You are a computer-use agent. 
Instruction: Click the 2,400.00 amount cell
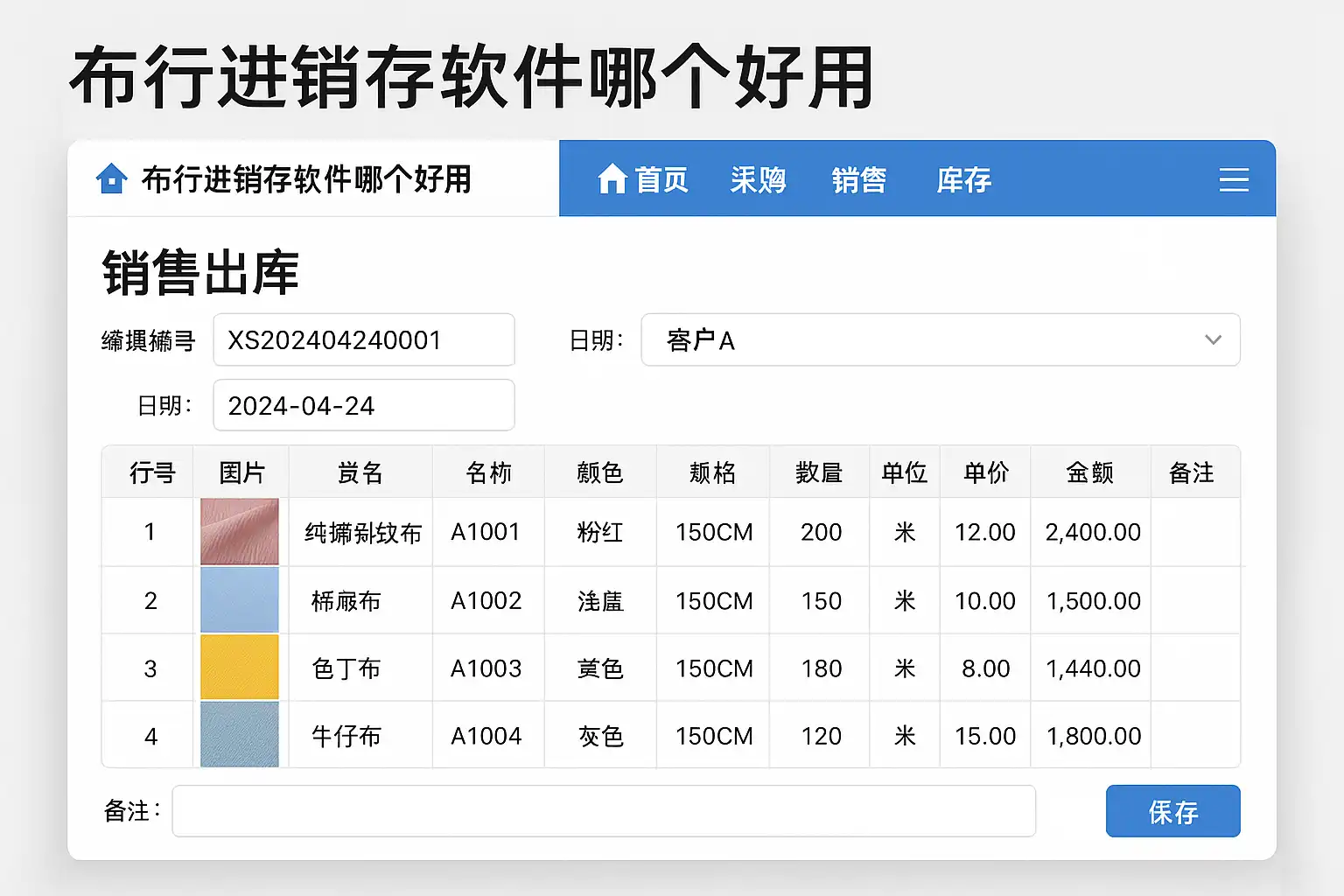(1092, 532)
